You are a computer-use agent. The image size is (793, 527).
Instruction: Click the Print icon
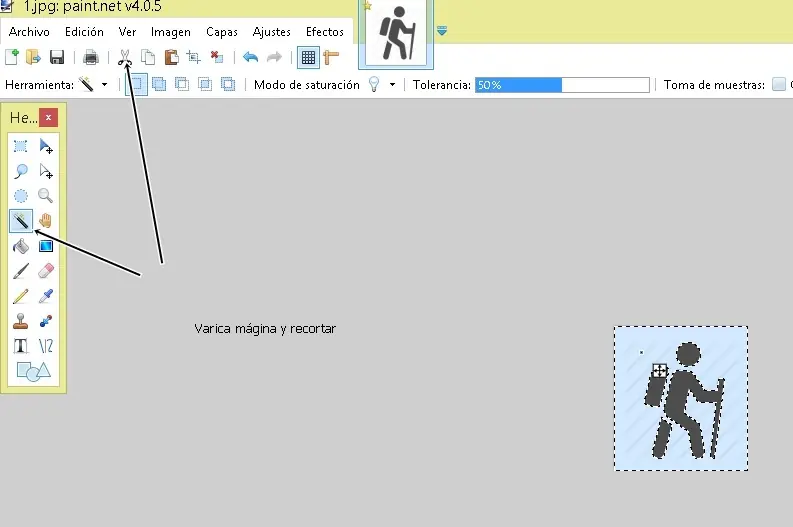(91, 57)
